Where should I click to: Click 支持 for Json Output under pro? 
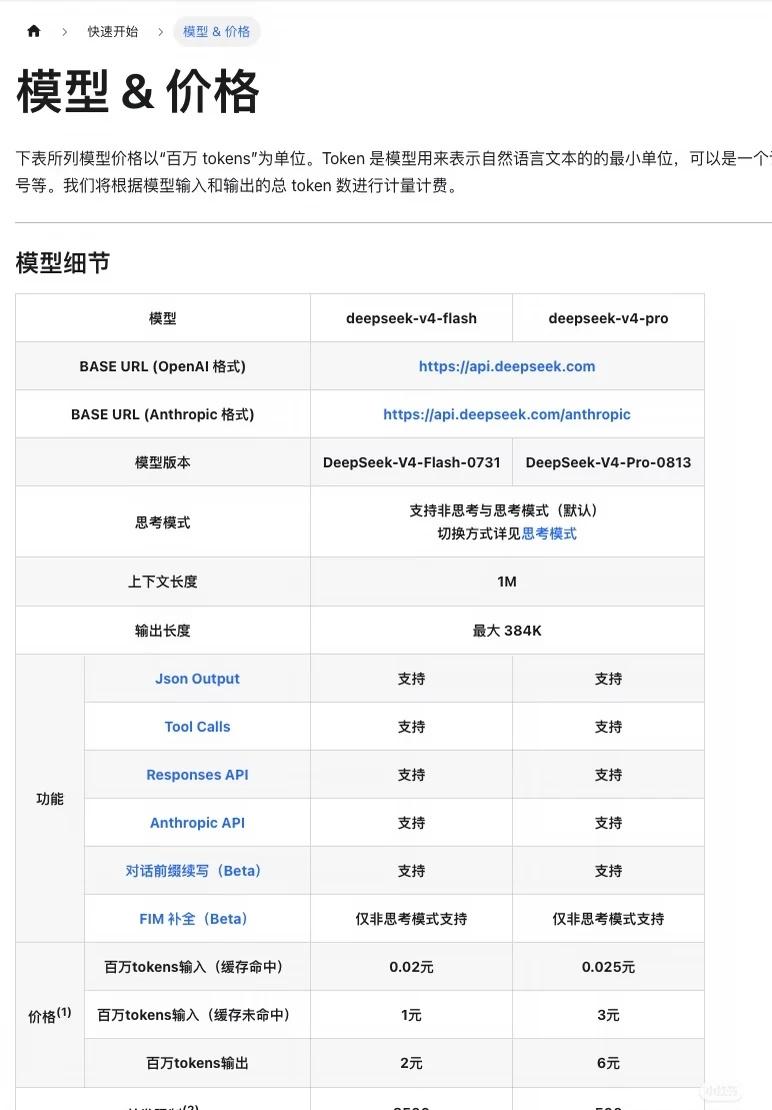click(x=609, y=678)
